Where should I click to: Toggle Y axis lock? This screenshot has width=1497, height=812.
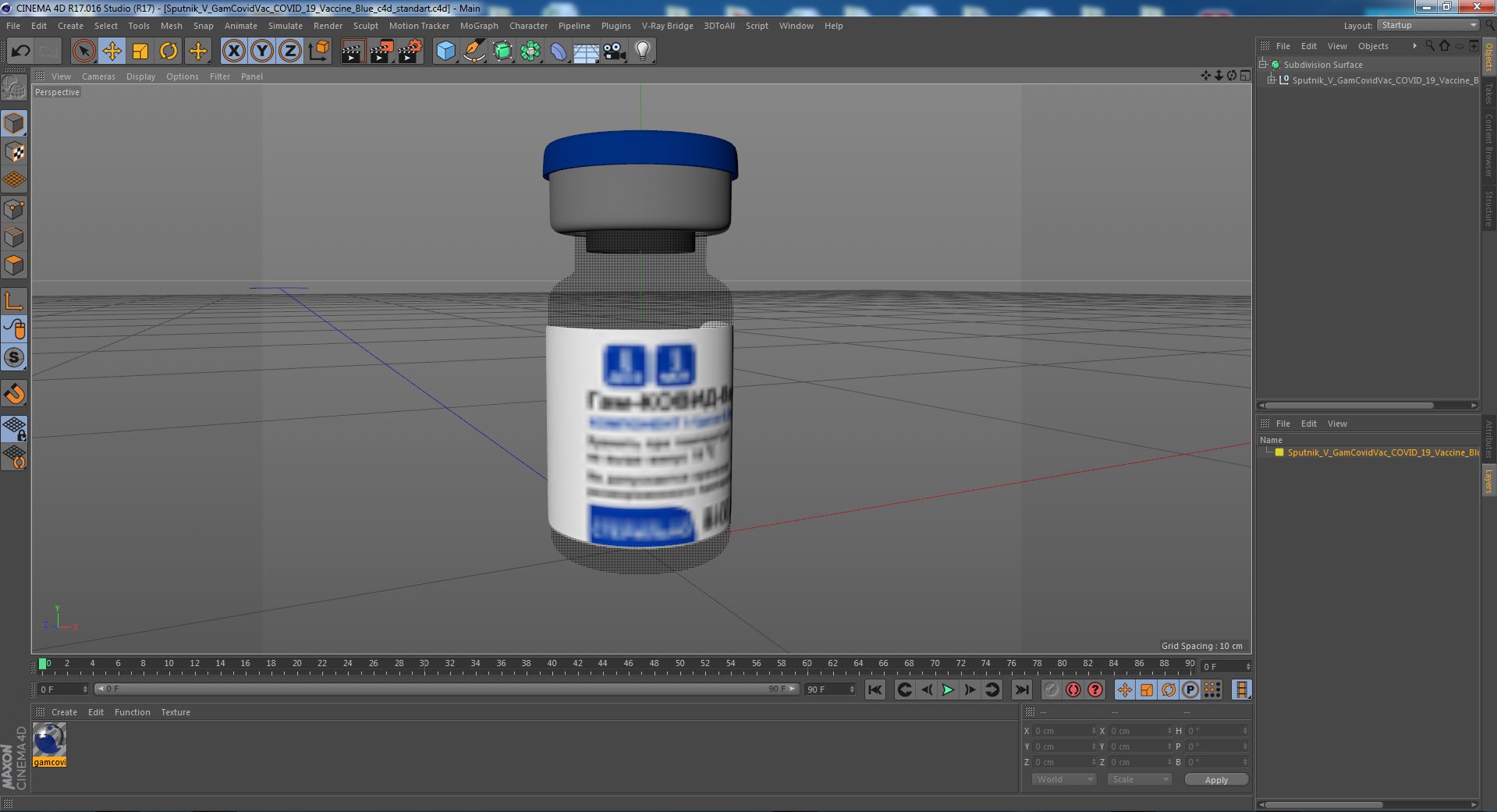point(261,51)
